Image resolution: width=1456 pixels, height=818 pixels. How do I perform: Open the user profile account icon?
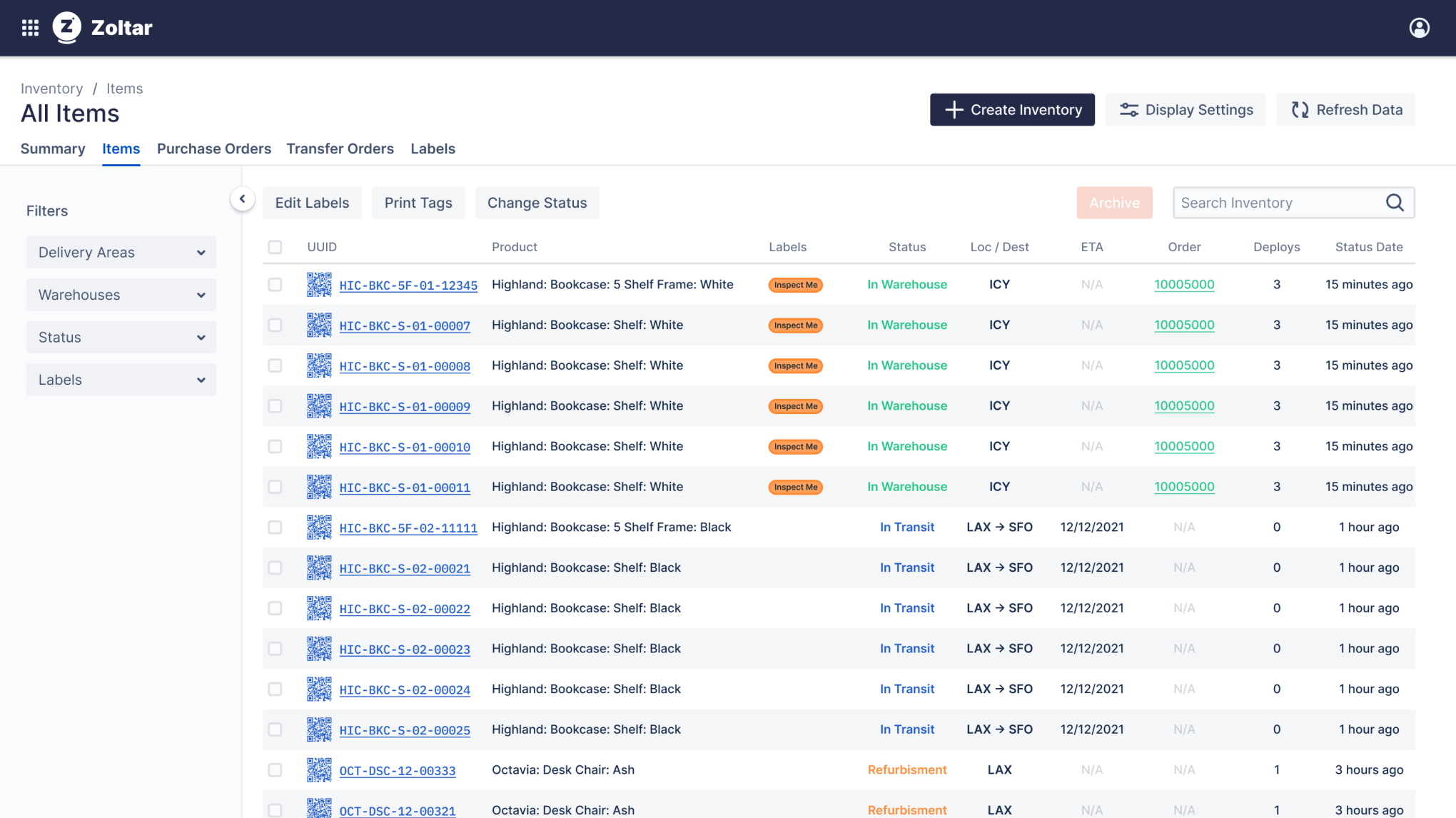1419,28
